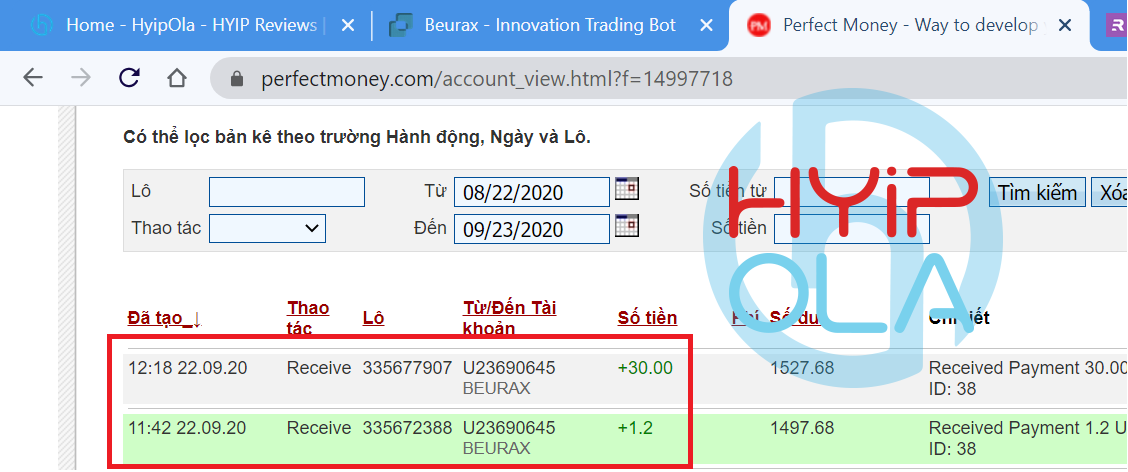Open the browser home page
This screenshot has width=1128, height=472.
[x=177, y=77]
